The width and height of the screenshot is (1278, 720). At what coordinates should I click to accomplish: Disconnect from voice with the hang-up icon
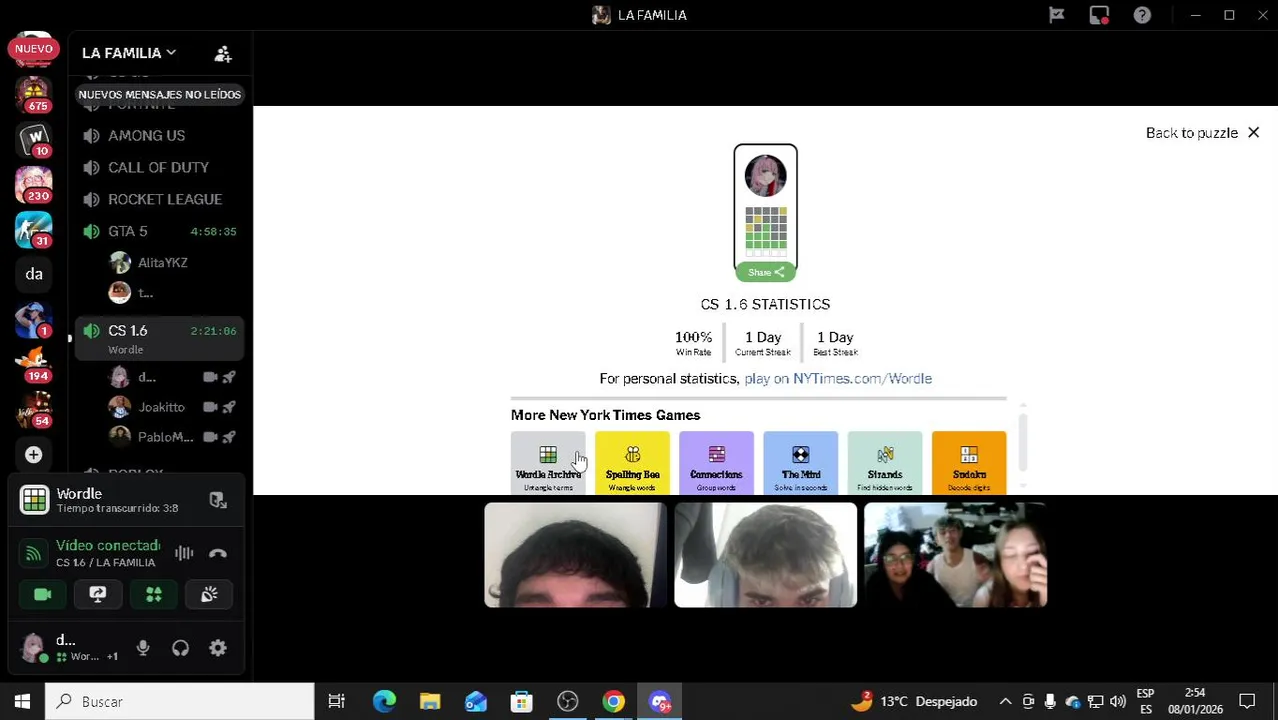(218, 553)
